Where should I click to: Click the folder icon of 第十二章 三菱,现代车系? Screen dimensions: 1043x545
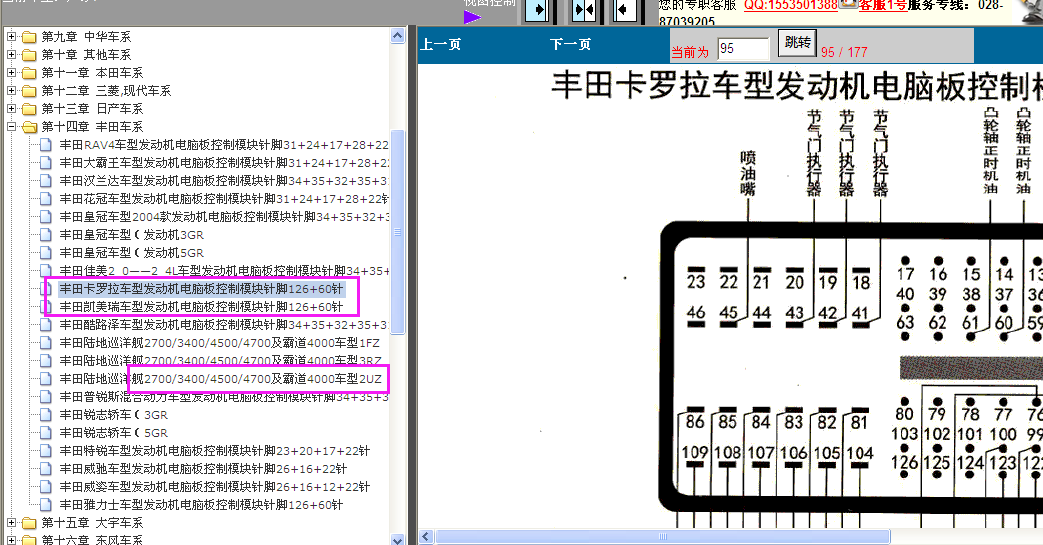click(x=29, y=91)
